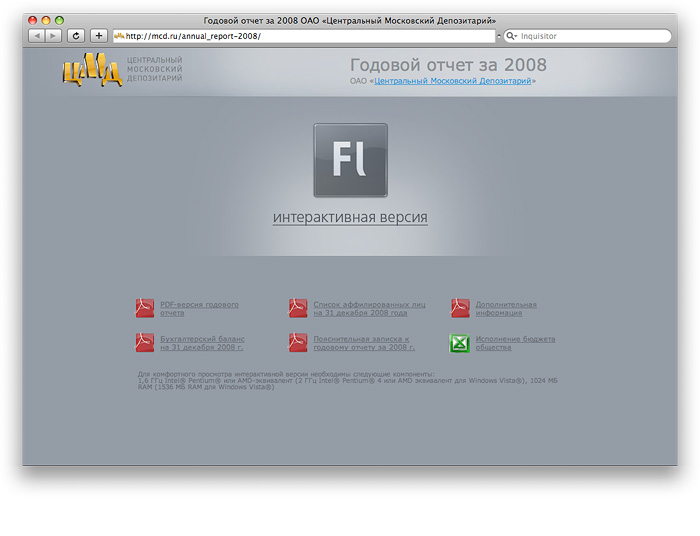Click the large Flash Fl icon

(x=350, y=160)
